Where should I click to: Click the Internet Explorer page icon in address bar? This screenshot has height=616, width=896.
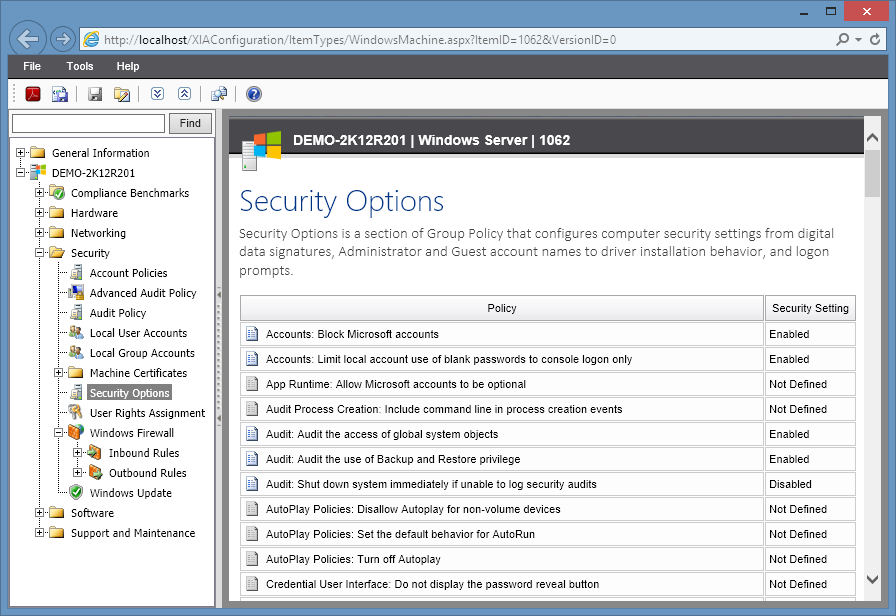pyautogui.click(x=91, y=39)
